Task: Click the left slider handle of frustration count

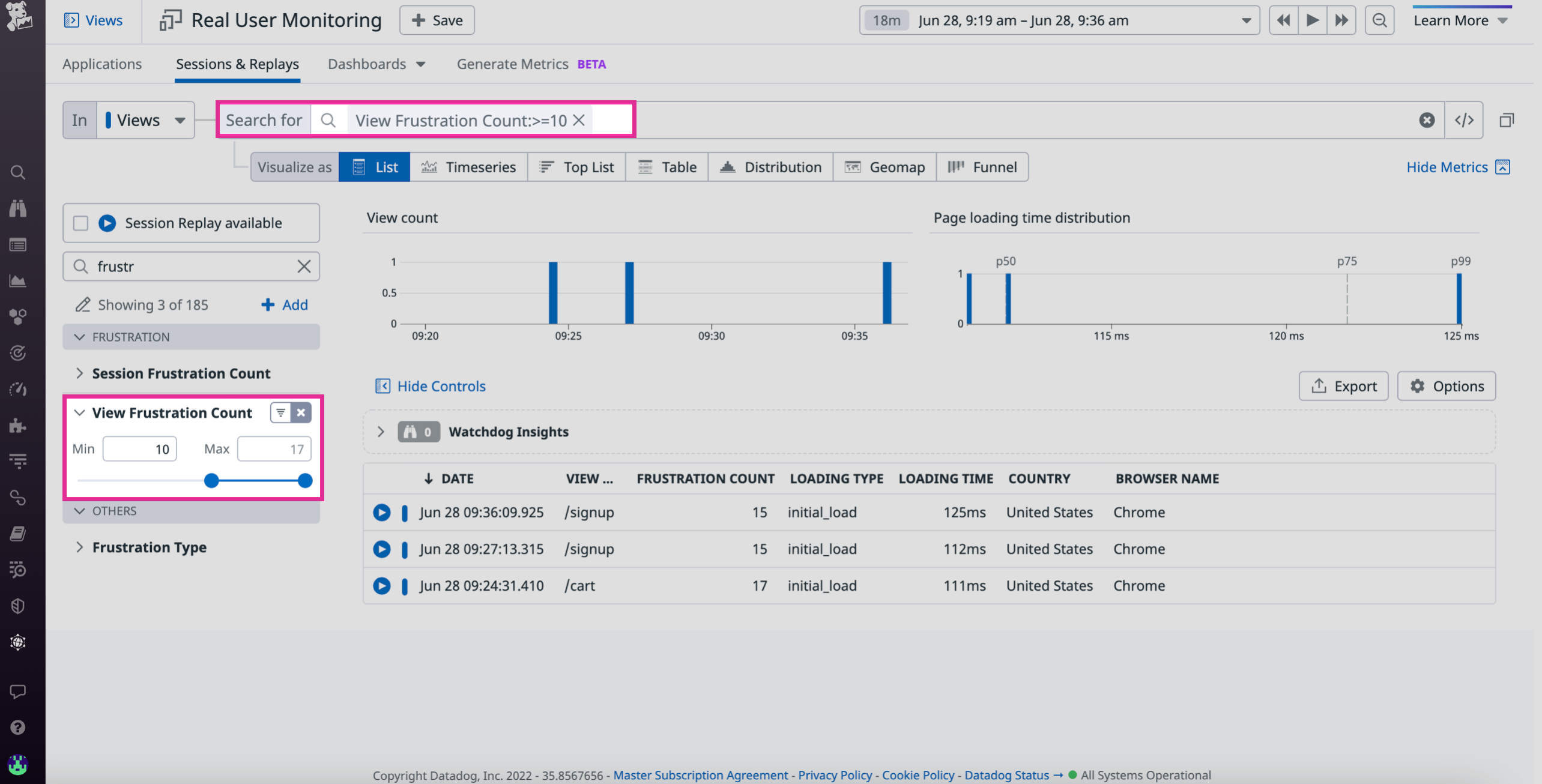Action: click(211, 480)
